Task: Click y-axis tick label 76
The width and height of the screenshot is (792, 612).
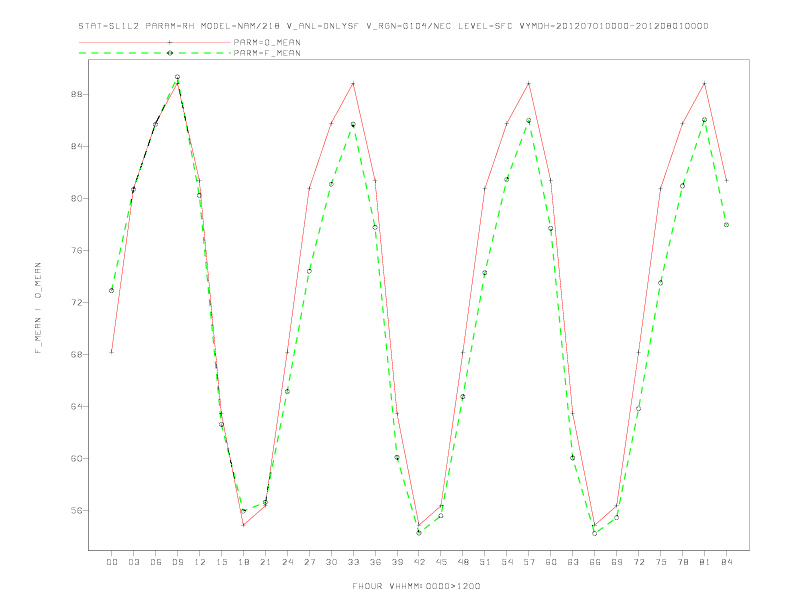Action: 77,250
